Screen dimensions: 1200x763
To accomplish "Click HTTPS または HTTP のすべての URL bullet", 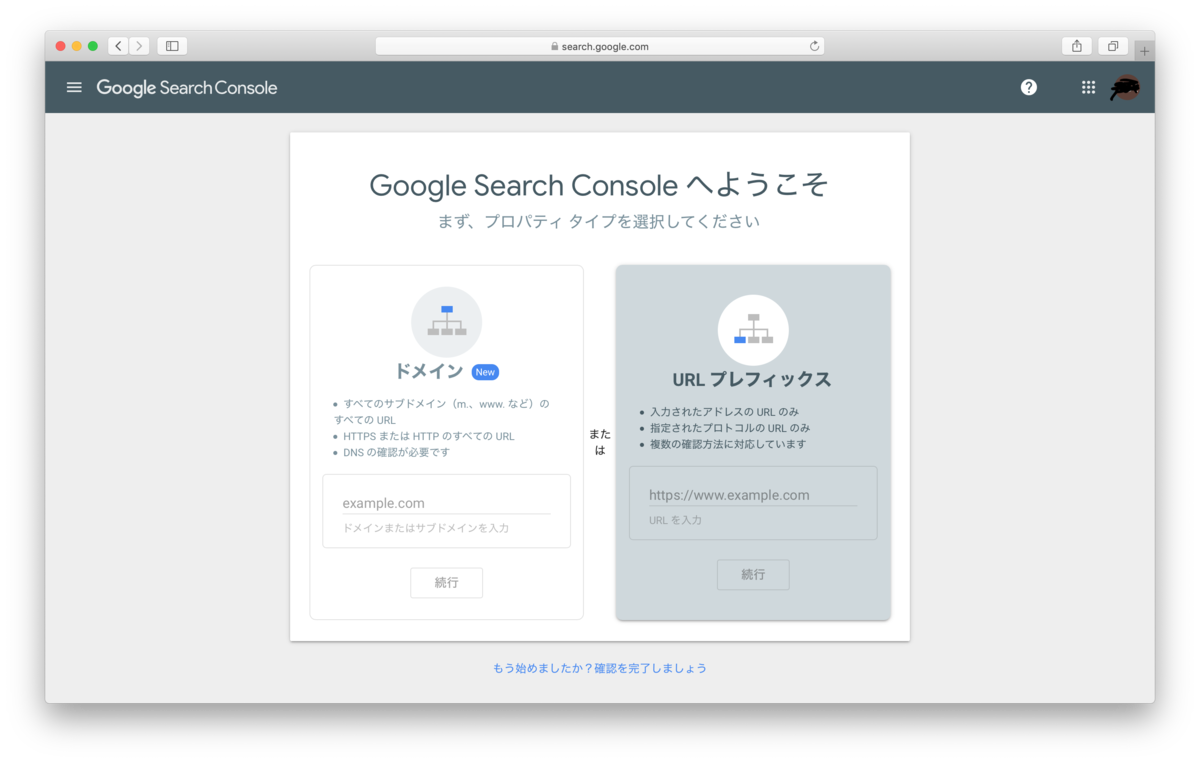I will pyautogui.click(x=429, y=436).
